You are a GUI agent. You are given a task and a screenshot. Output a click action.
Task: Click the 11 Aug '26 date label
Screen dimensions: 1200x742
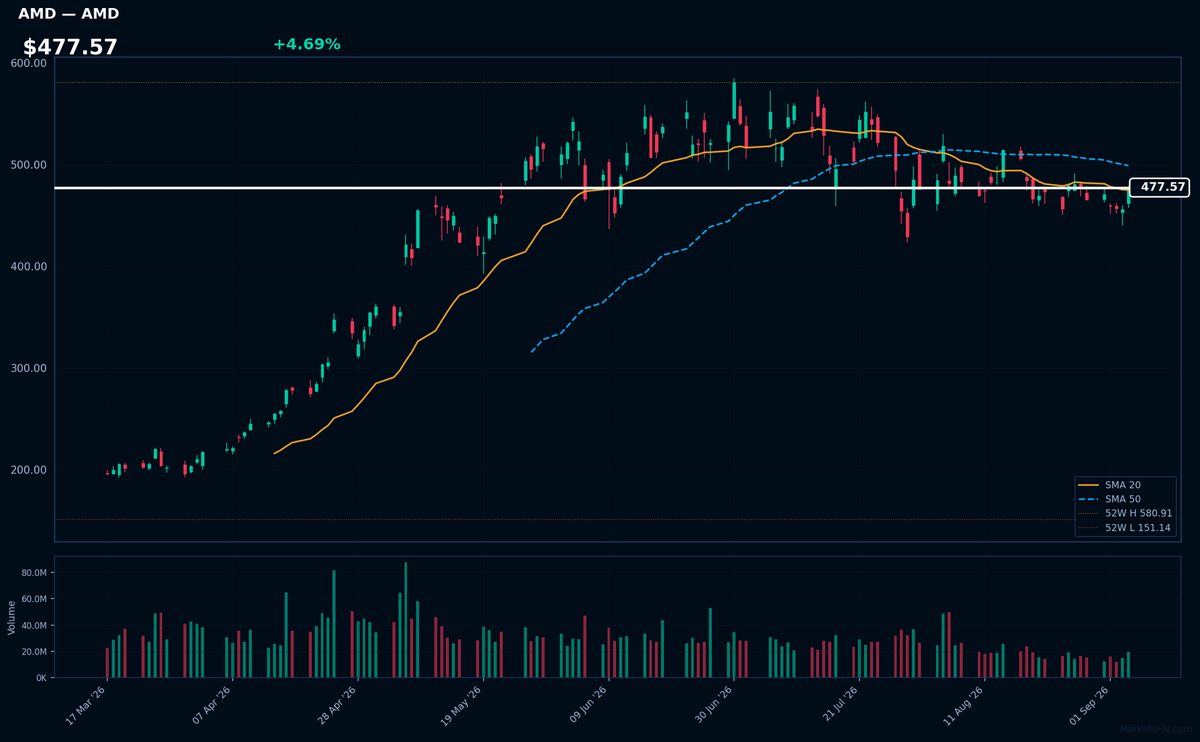(x=964, y=705)
